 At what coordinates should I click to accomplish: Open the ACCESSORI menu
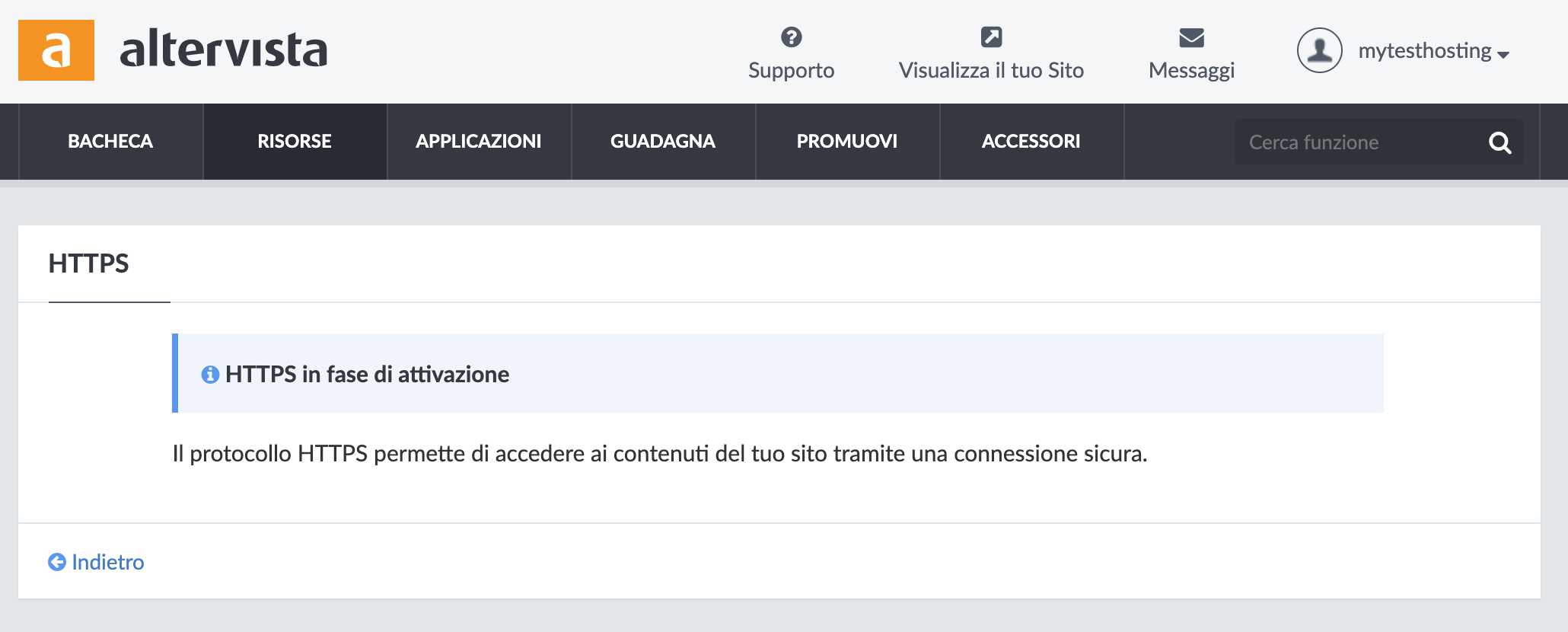tap(1031, 142)
